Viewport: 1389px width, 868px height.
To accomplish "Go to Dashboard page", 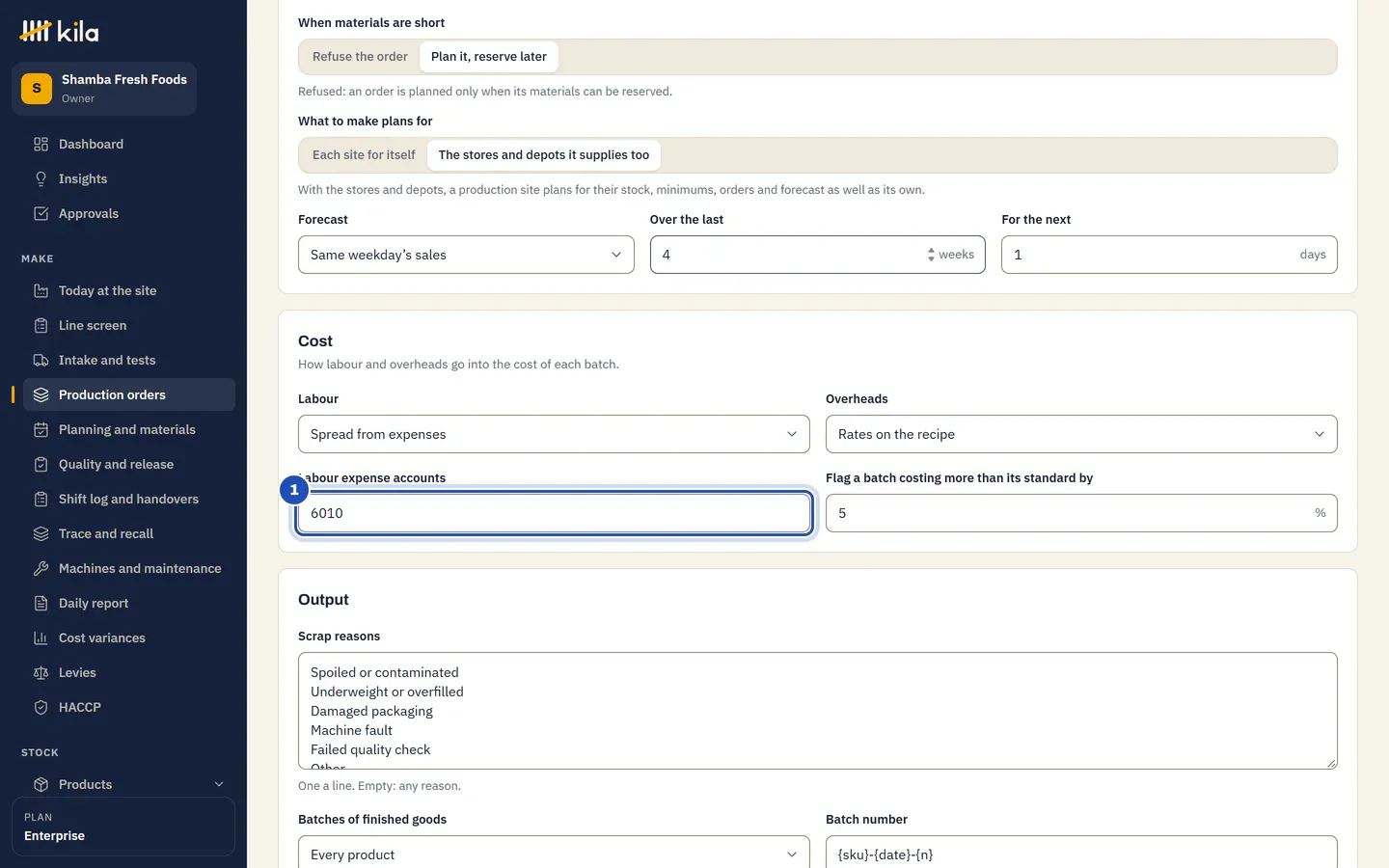I will [129, 145].
